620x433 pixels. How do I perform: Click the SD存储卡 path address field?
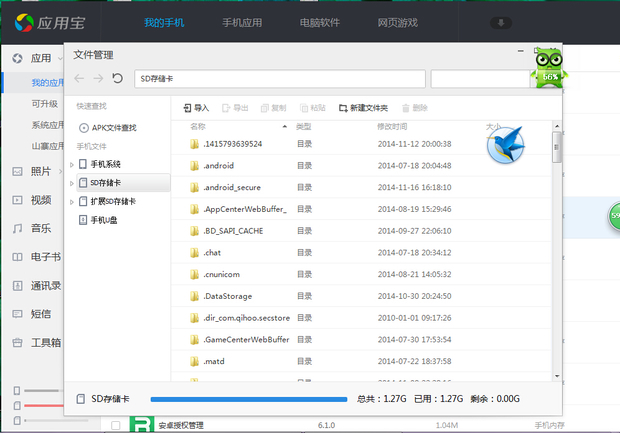[x=280, y=79]
